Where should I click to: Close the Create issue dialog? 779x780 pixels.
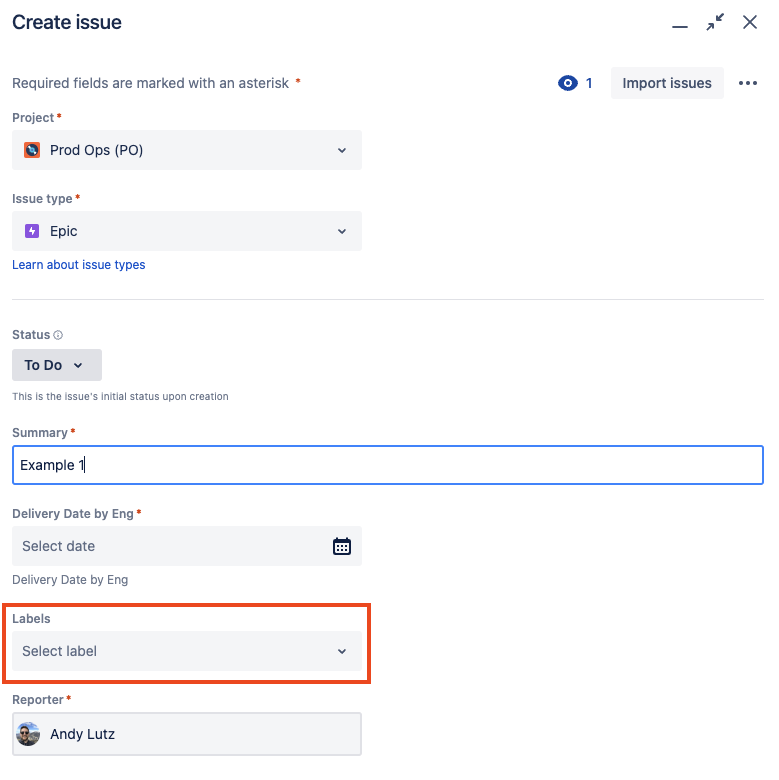[750, 22]
